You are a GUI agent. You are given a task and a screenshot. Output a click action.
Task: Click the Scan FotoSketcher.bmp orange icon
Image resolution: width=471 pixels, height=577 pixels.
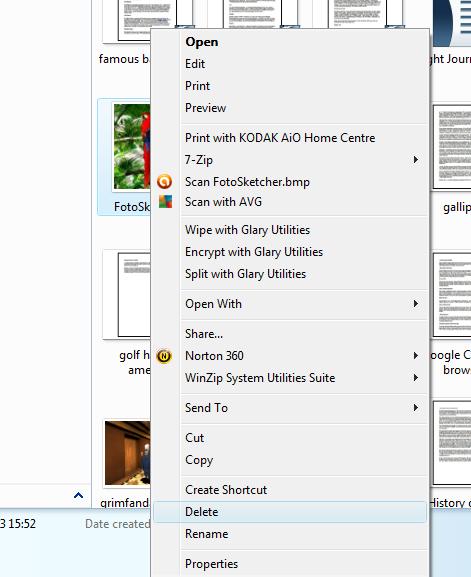click(164, 181)
